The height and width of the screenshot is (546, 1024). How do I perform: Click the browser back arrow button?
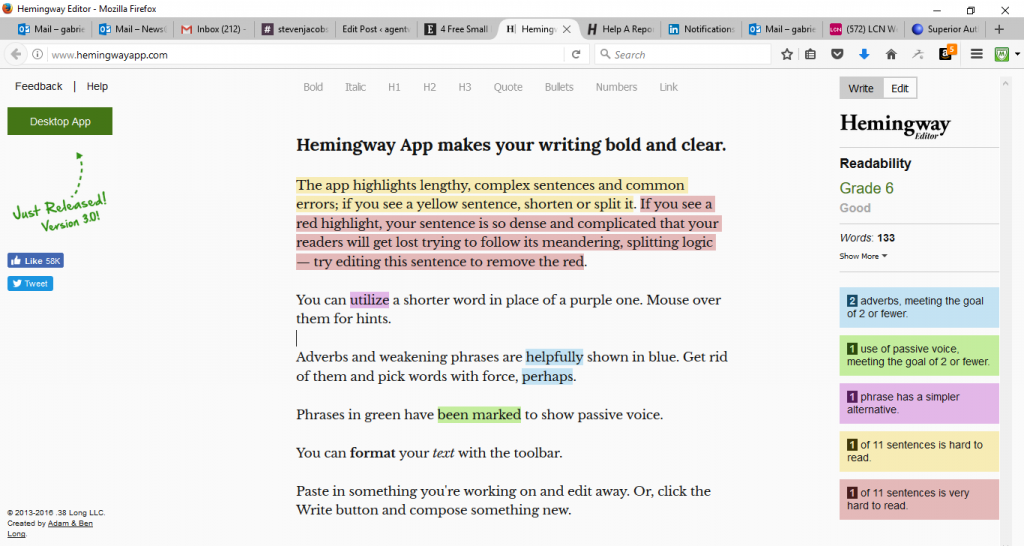point(16,54)
